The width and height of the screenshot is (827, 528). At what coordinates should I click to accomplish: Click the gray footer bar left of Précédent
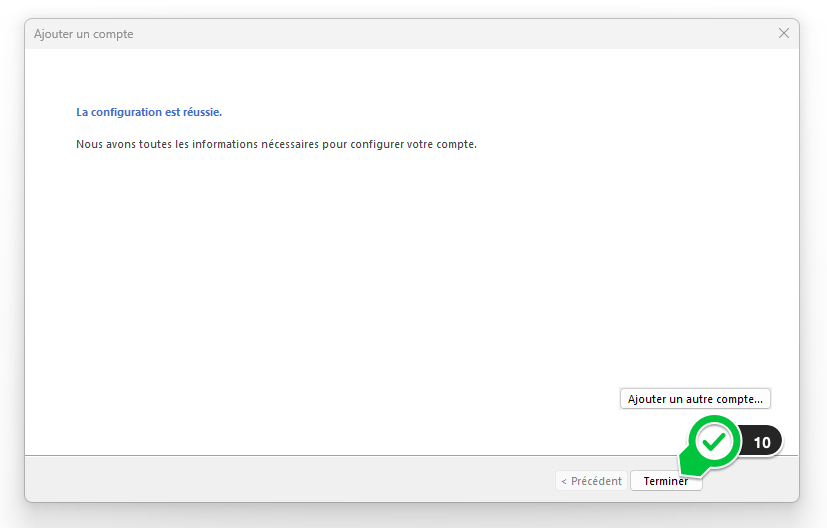pos(280,481)
